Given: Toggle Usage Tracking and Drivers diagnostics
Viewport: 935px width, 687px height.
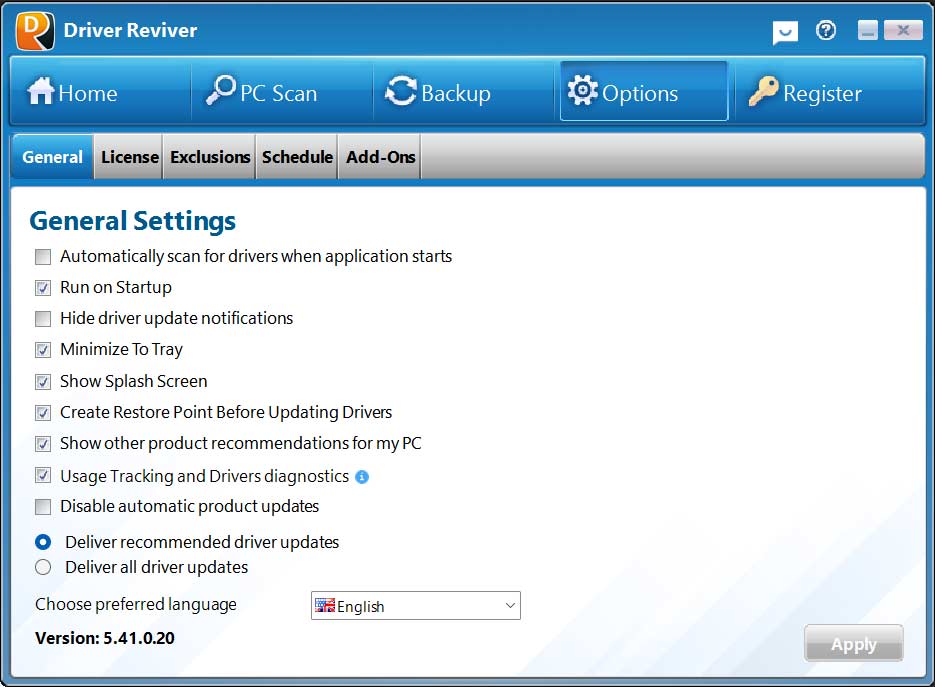Looking at the screenshot, I should [x=43, y=475].
